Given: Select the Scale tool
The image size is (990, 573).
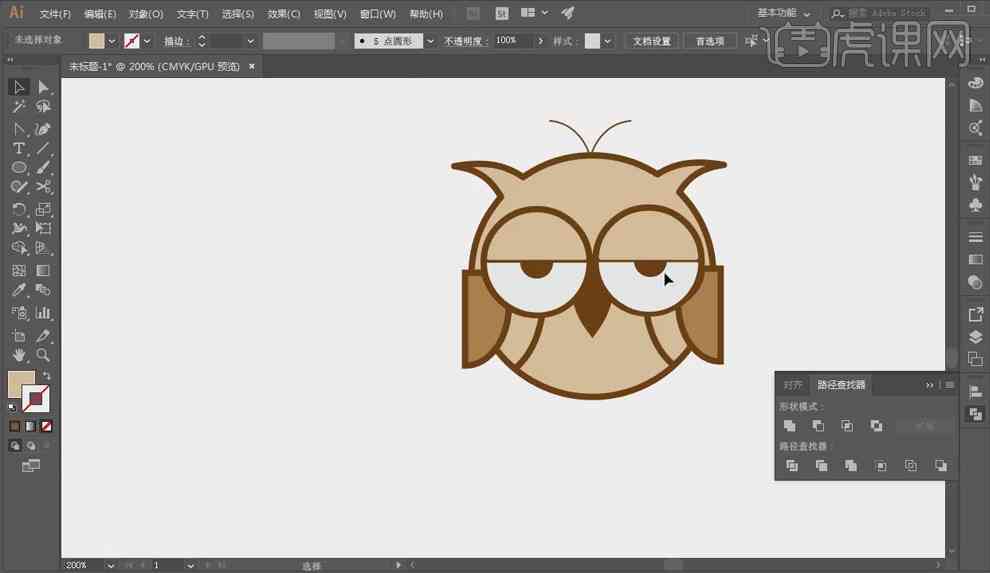Looking at the screenshot, I should [43, 210].
